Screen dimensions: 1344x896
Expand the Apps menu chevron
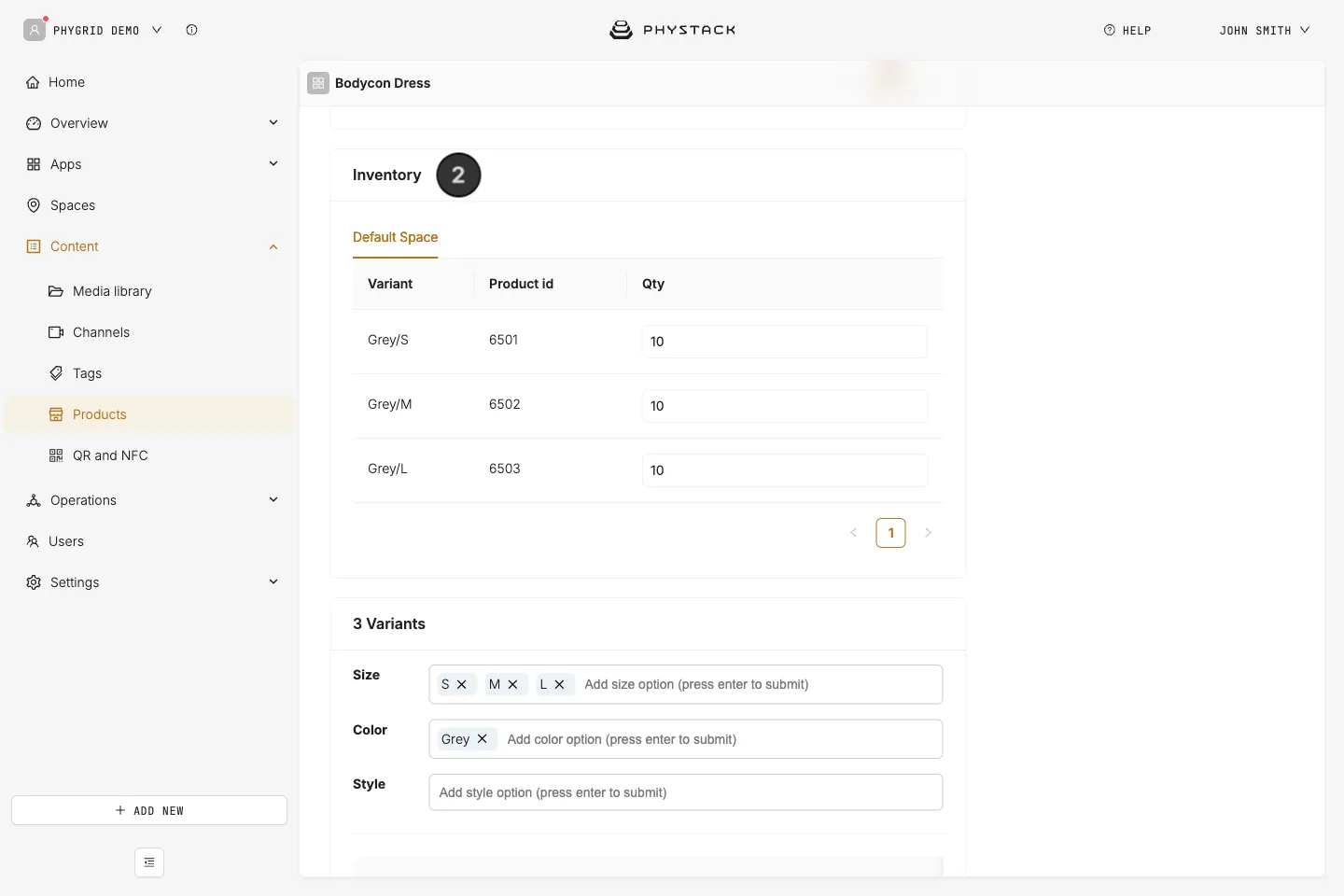pos(273,163)
